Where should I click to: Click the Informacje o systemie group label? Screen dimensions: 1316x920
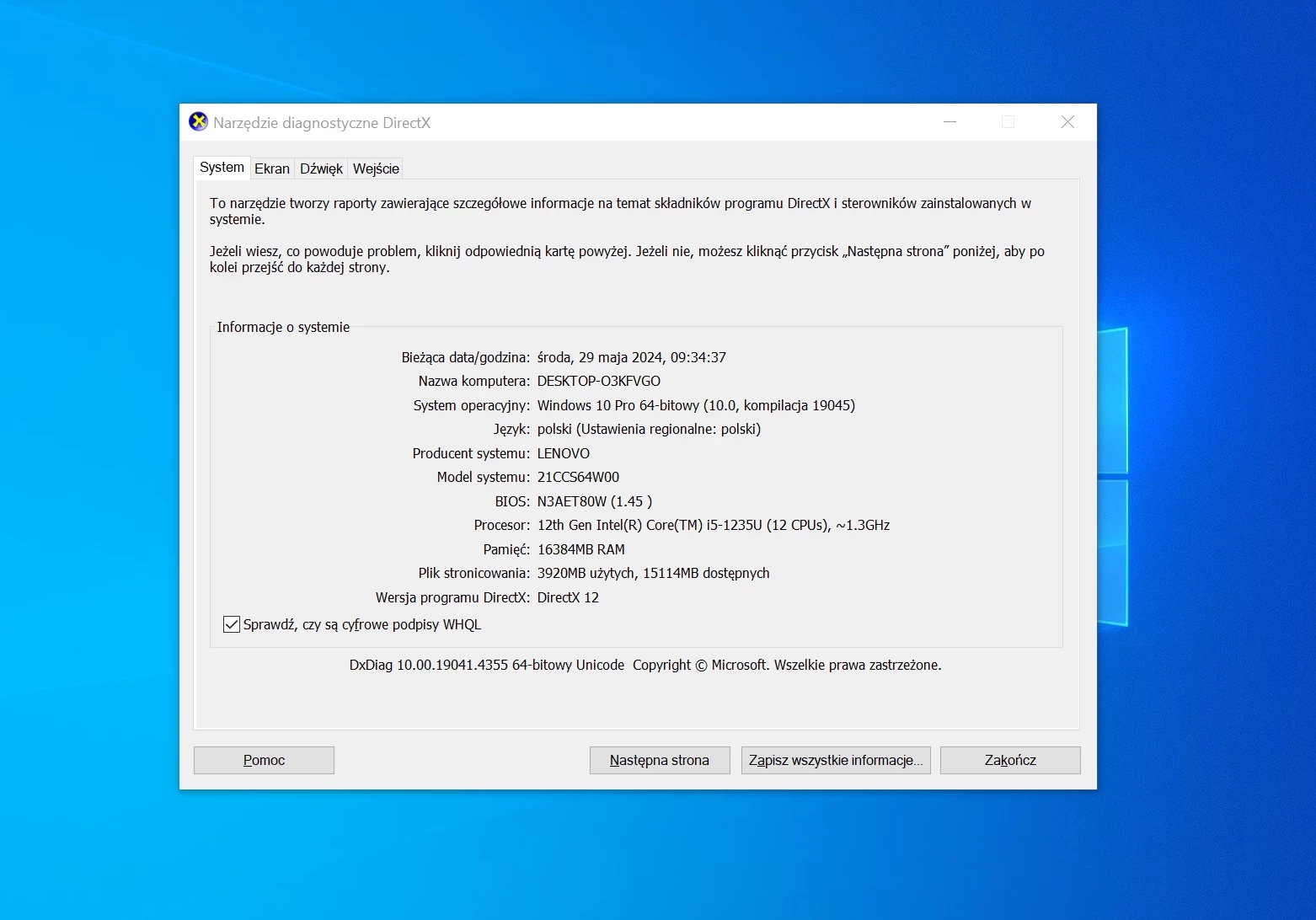click(x=283, y=327)
